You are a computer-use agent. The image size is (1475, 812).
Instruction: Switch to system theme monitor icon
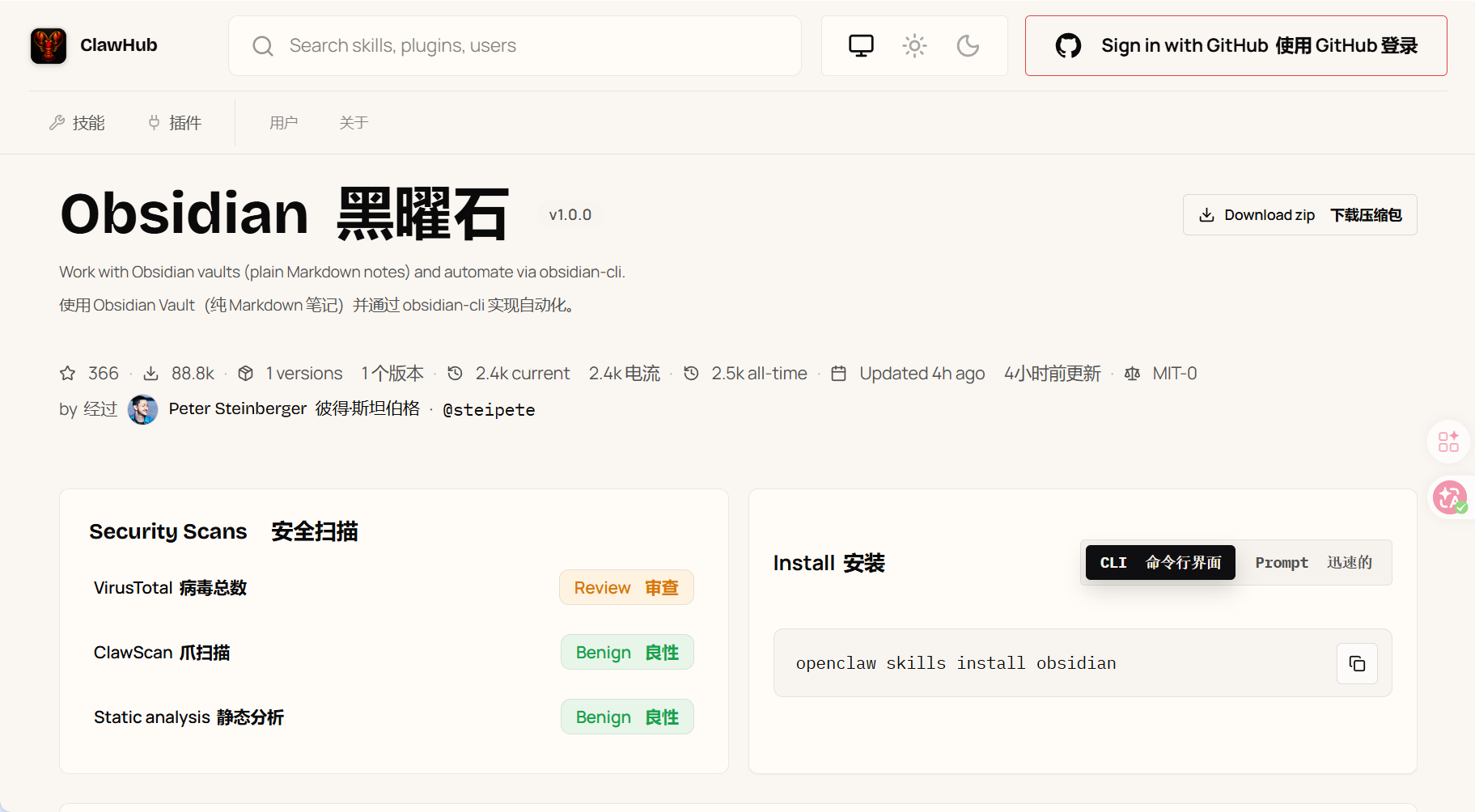861,45
